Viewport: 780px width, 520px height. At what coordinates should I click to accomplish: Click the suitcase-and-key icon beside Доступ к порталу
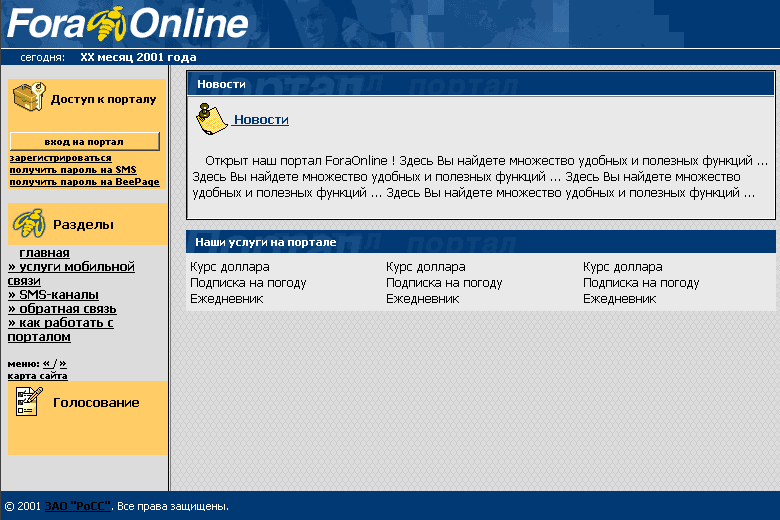29,97
